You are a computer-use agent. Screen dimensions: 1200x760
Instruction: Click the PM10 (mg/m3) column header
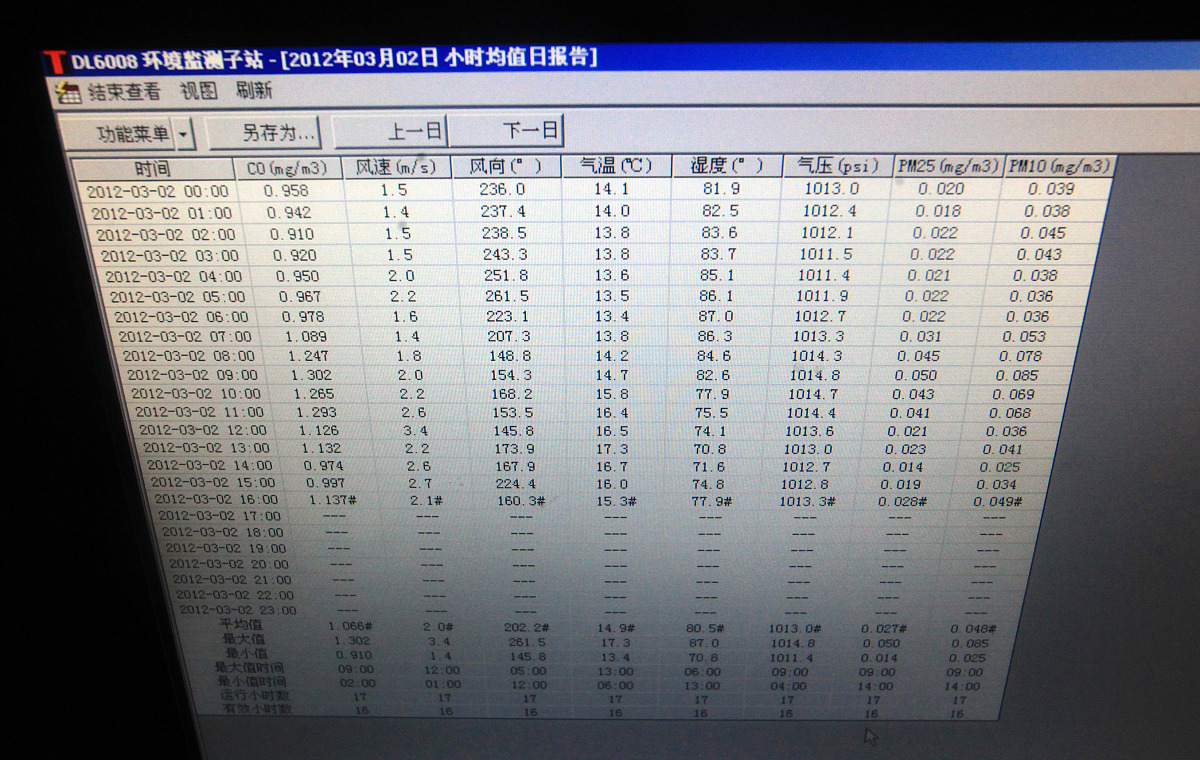(x=1059, y=166)
